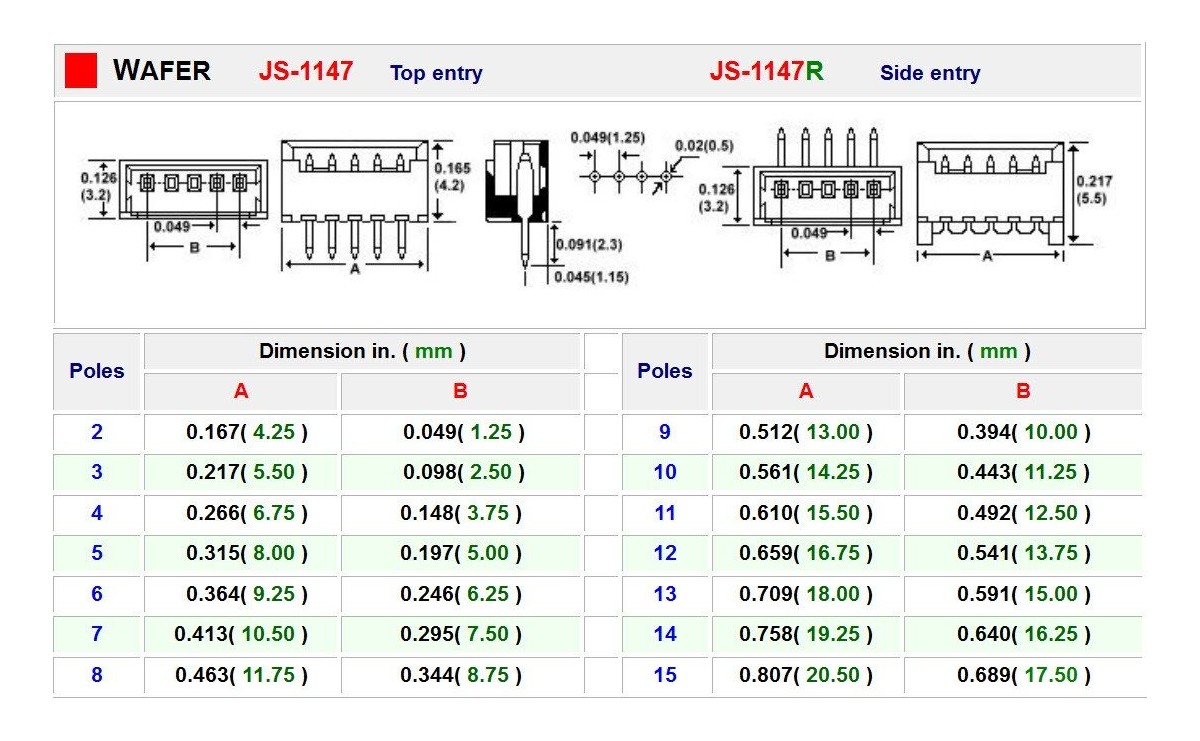Click the red square logo icon
Screen dimensions: 1200x741
point(79,69)
